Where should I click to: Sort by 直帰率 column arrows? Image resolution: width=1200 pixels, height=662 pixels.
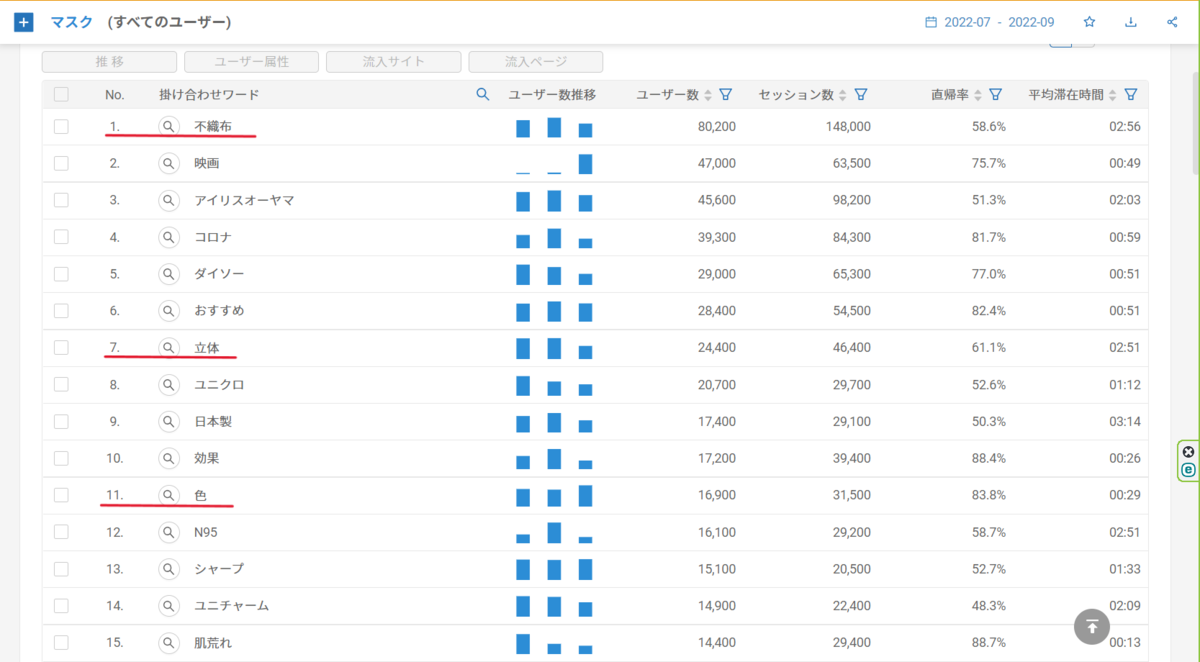(x=978, y=95)
